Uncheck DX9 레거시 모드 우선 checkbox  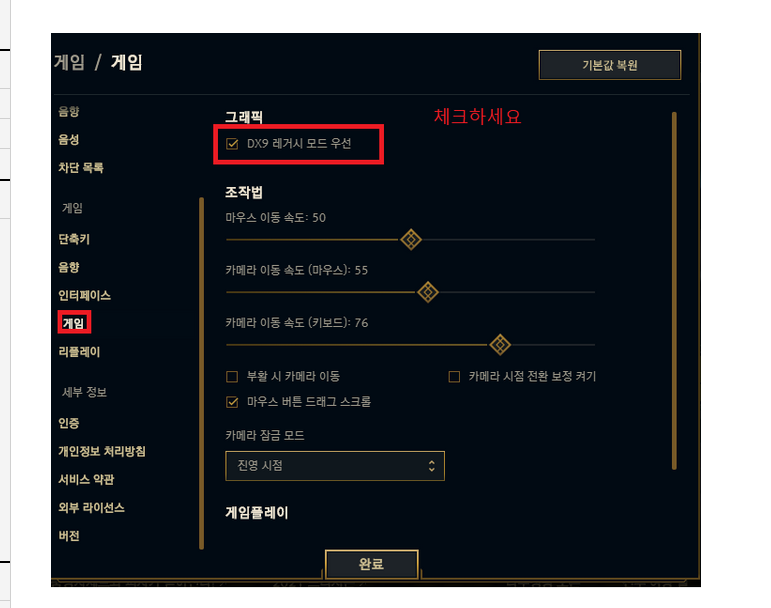pyautogui.click(x=232, y=144)
